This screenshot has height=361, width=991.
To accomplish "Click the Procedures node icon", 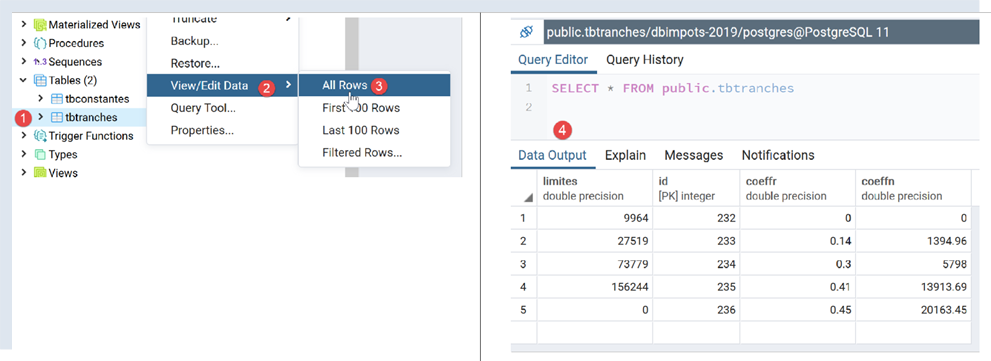I will click(40, 43).
